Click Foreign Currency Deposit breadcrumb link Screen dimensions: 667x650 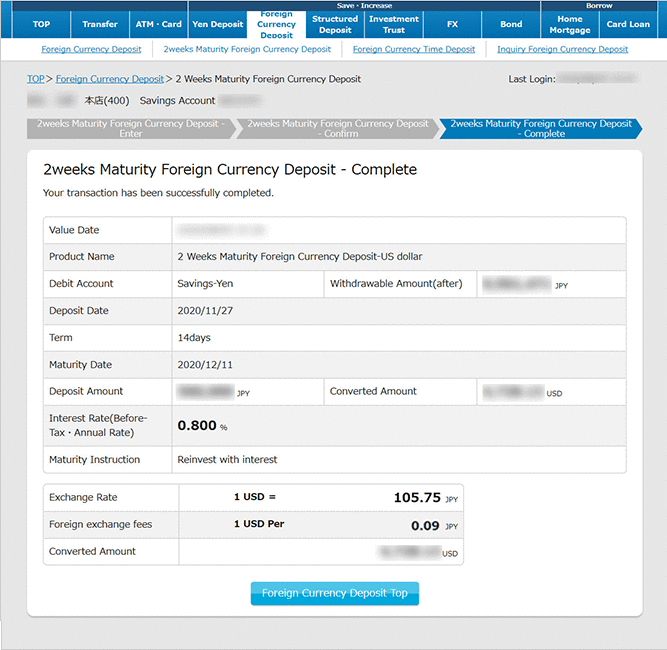click(x=110, y=79)
